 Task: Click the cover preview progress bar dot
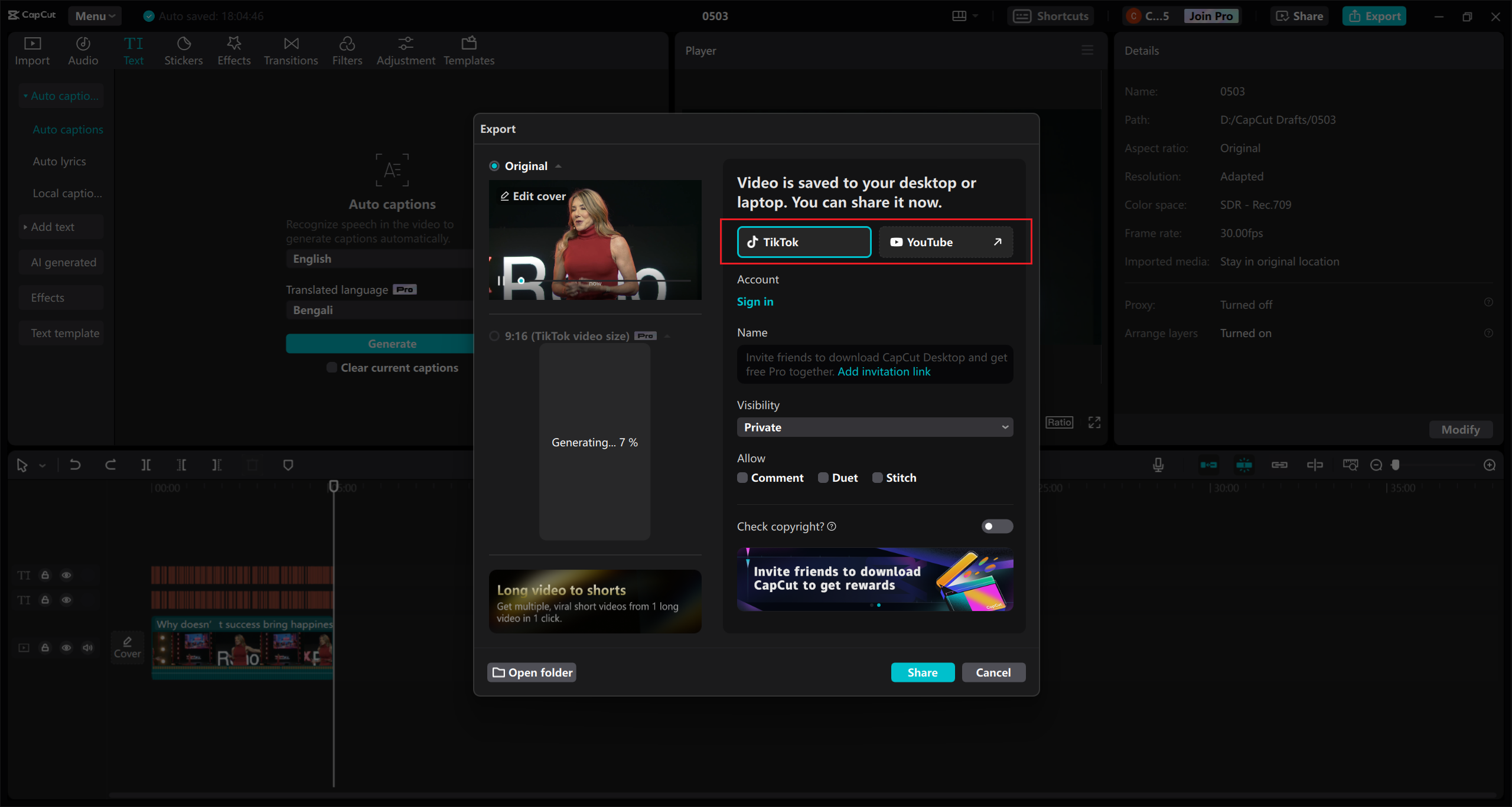tap(521, 281)
